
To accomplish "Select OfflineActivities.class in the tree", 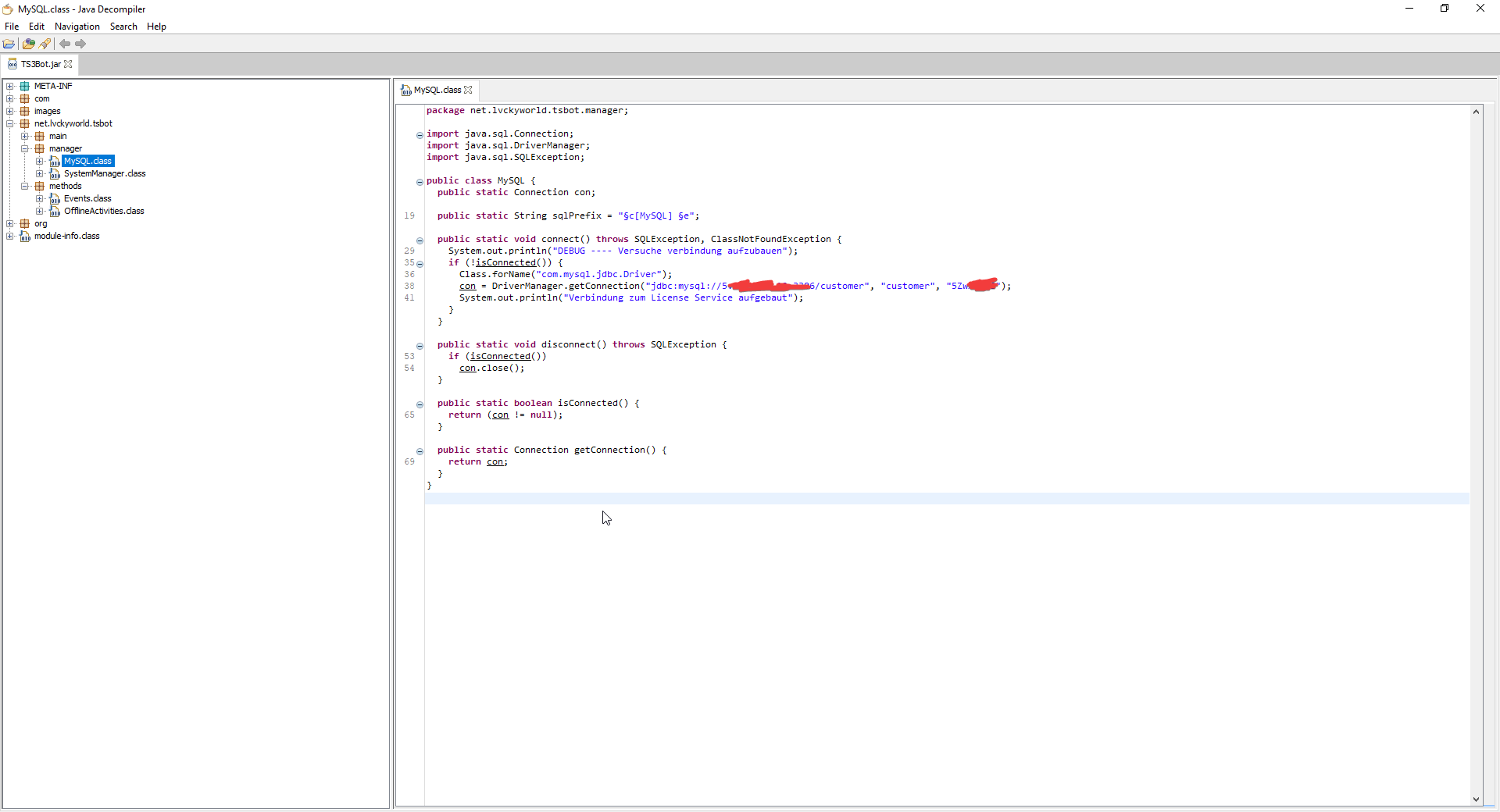I will pyautogui.click(x=104, y=212).
